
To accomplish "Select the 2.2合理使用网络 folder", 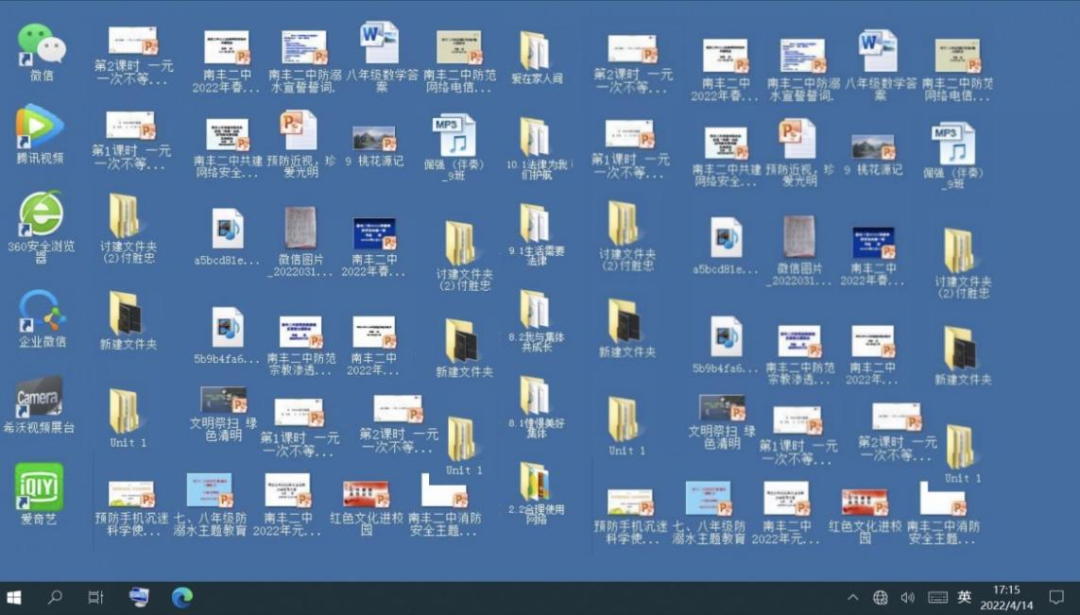I will [534, 483].
